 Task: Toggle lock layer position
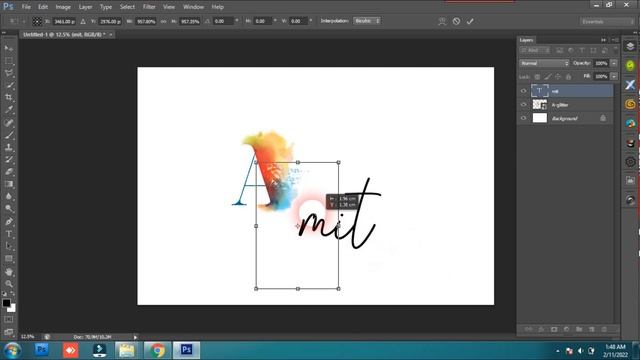pos(558,77)
